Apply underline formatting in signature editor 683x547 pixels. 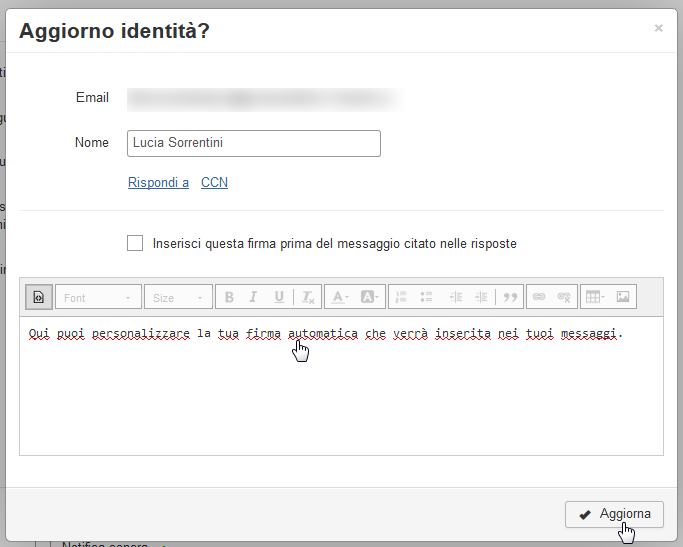click(x=279, y=297)
